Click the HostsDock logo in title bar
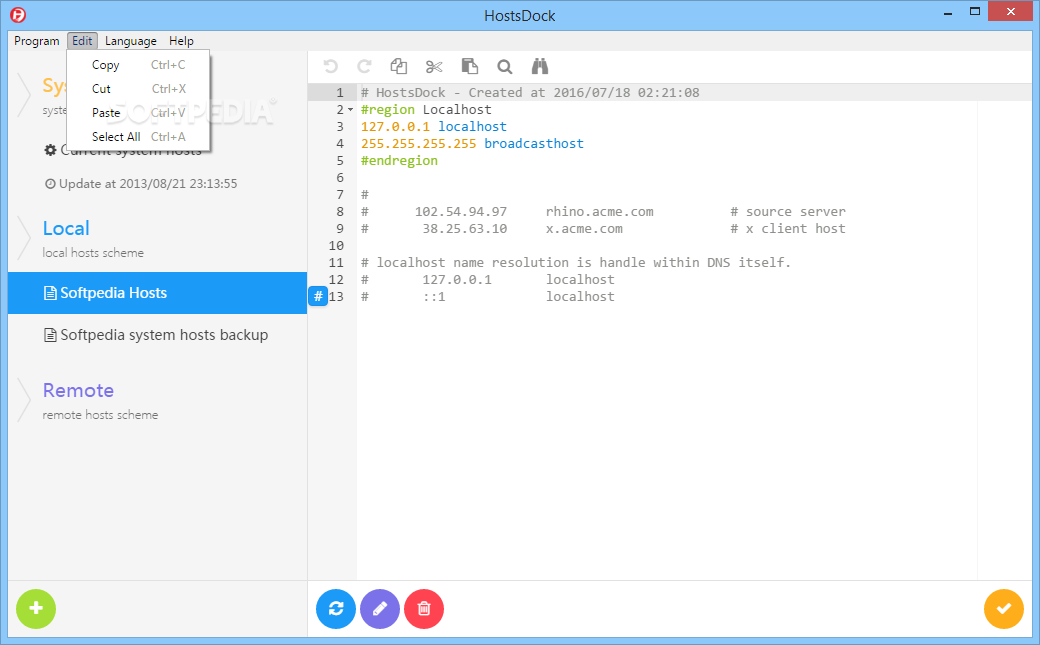This screenshot has height=645, width=1040. tap(19, 15)
